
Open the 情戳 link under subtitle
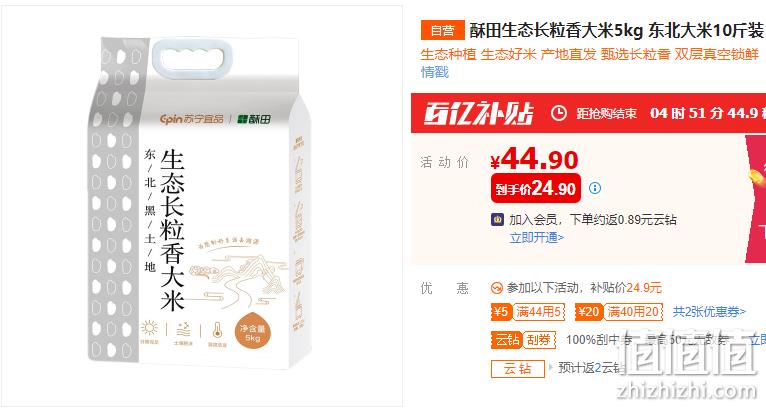[435, 72]
